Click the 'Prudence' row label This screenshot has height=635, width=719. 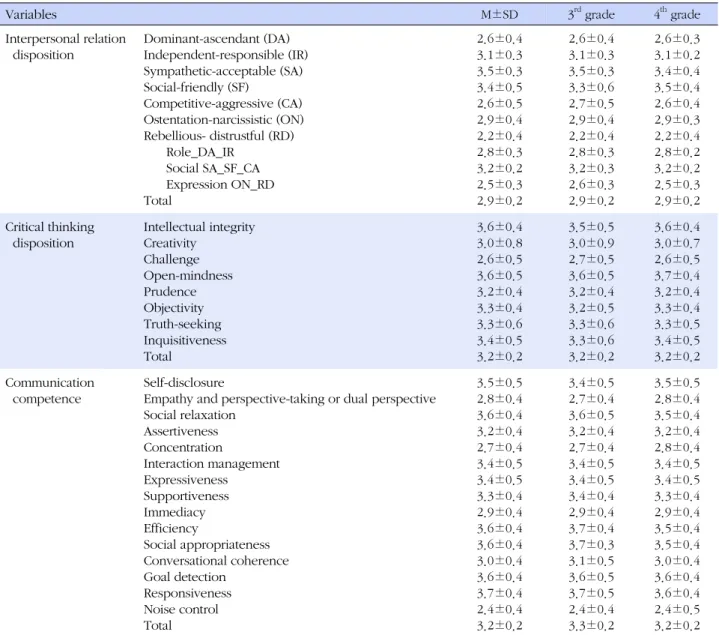(x=170, y=292)
